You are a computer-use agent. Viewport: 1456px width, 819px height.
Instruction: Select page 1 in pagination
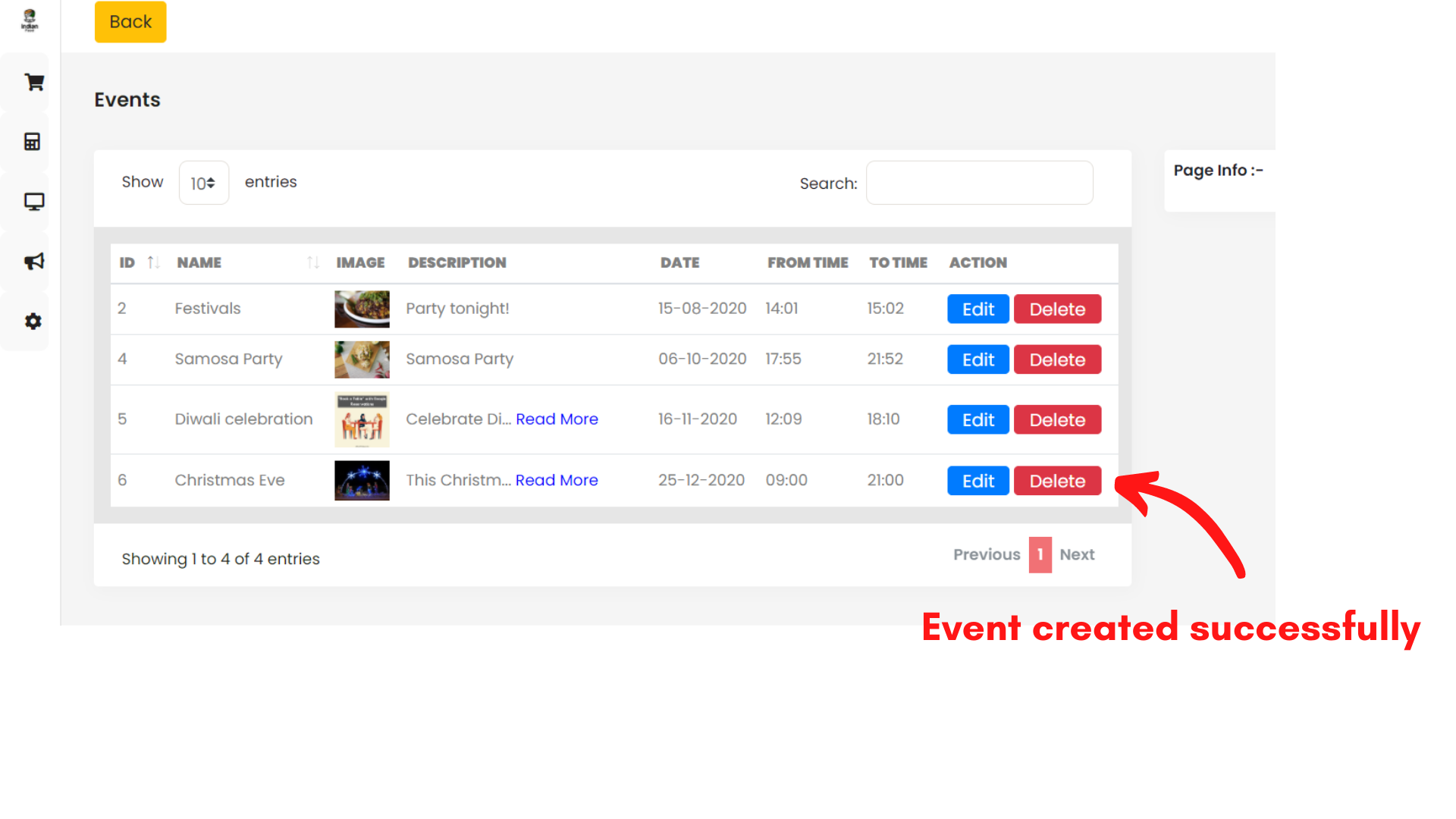point(1040,554)
